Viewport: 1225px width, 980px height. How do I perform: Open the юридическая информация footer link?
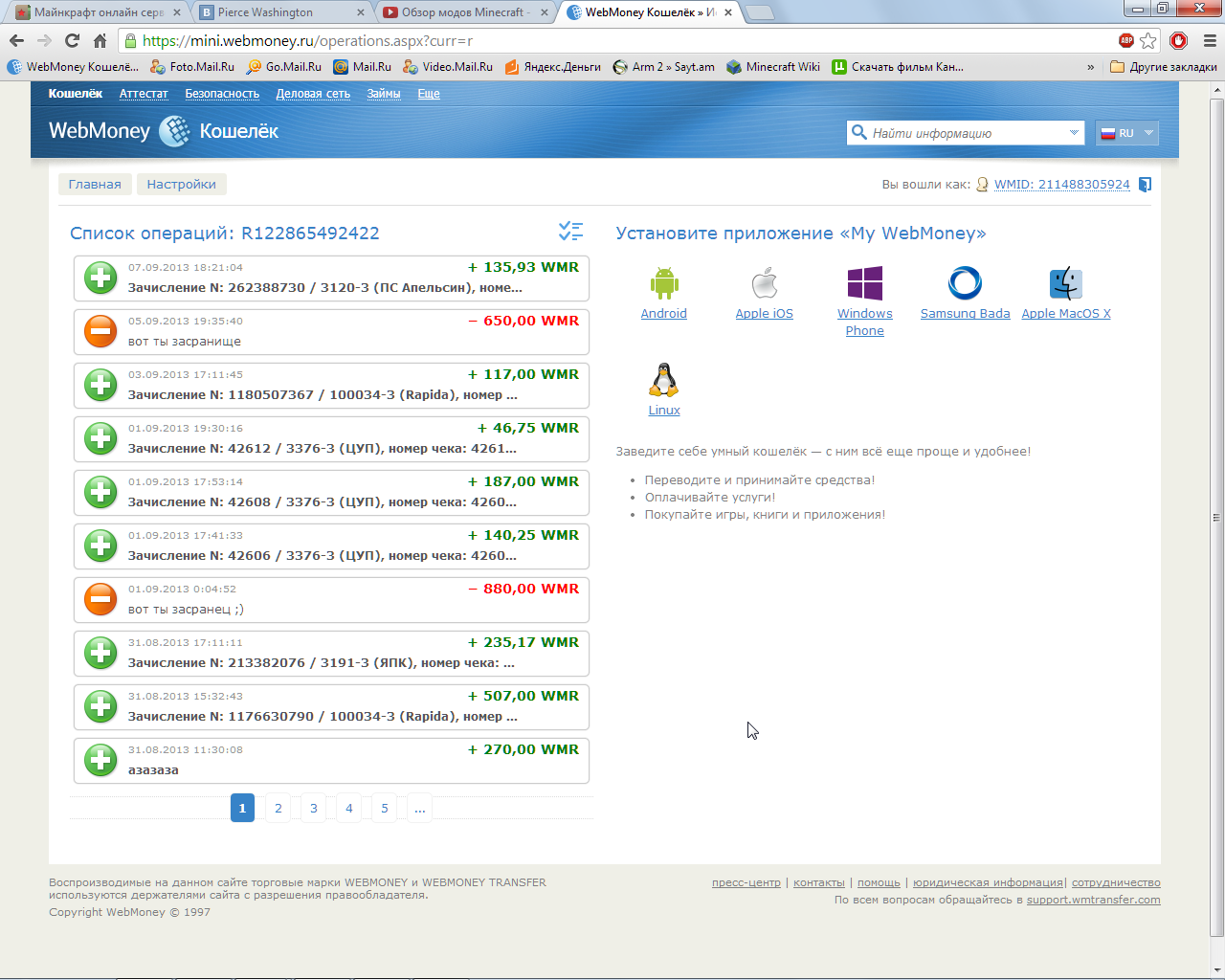(x=989, y=882)
